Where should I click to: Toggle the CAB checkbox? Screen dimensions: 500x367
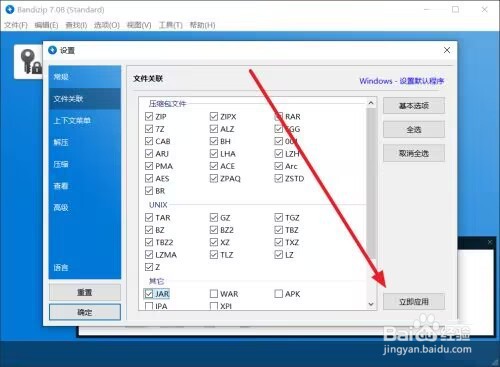click(149, 141)
